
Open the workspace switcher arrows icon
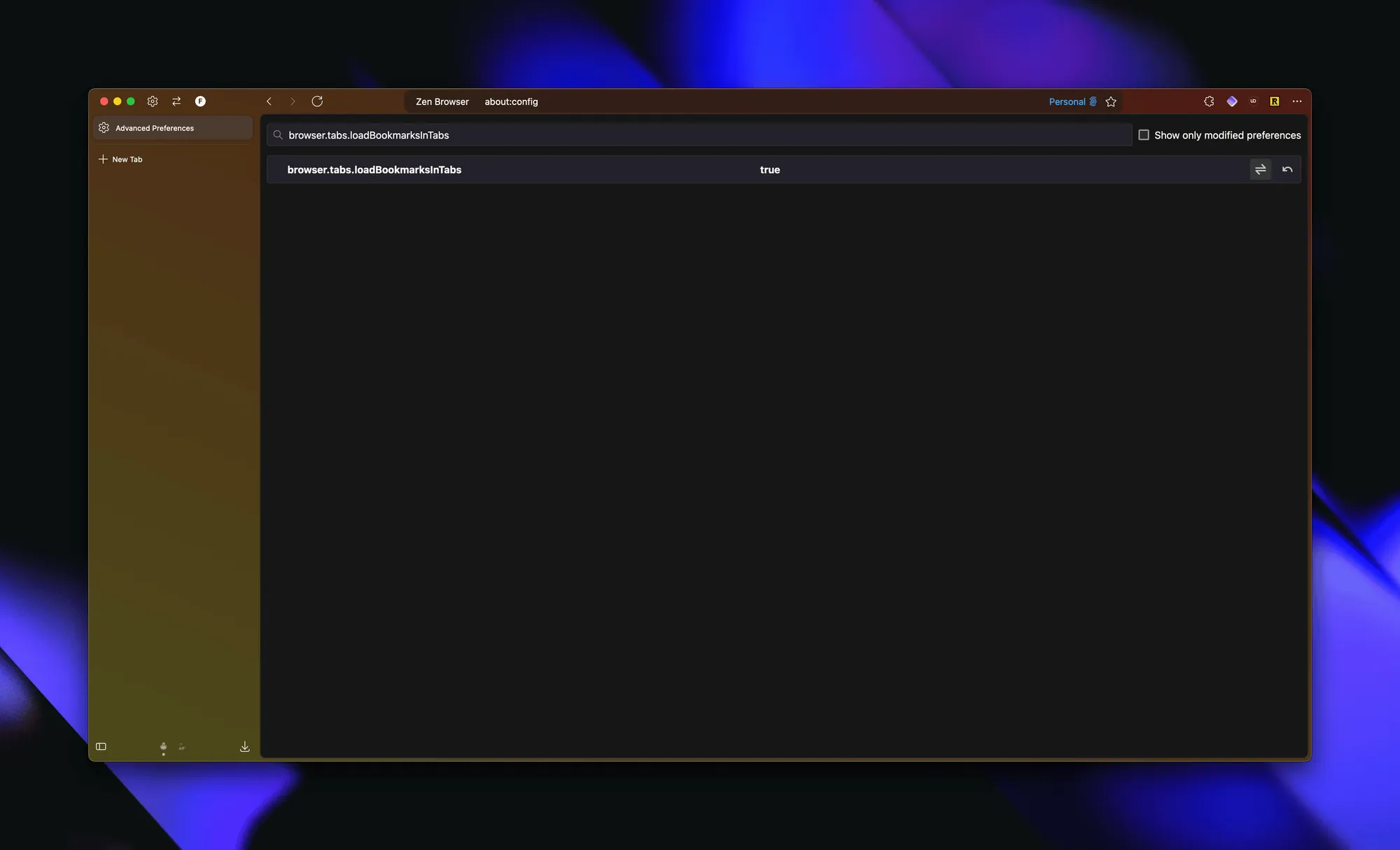176,101
